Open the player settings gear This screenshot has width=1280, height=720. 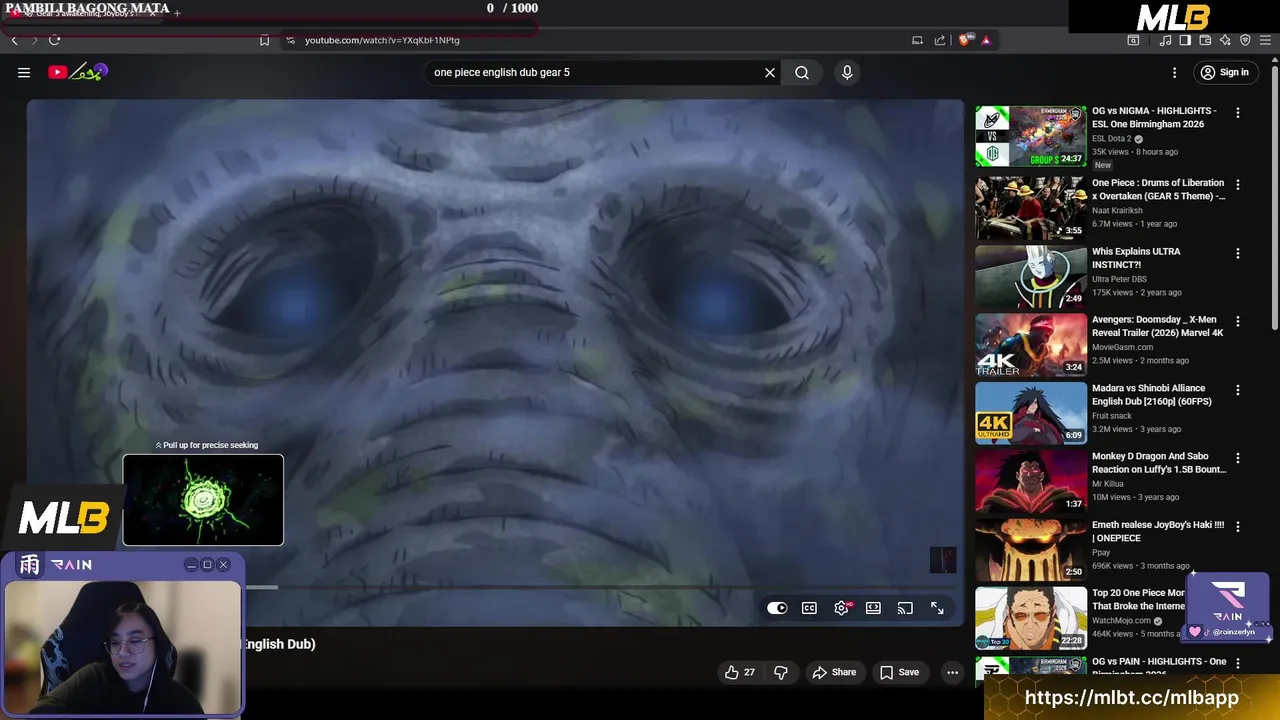tap(841, 608)
